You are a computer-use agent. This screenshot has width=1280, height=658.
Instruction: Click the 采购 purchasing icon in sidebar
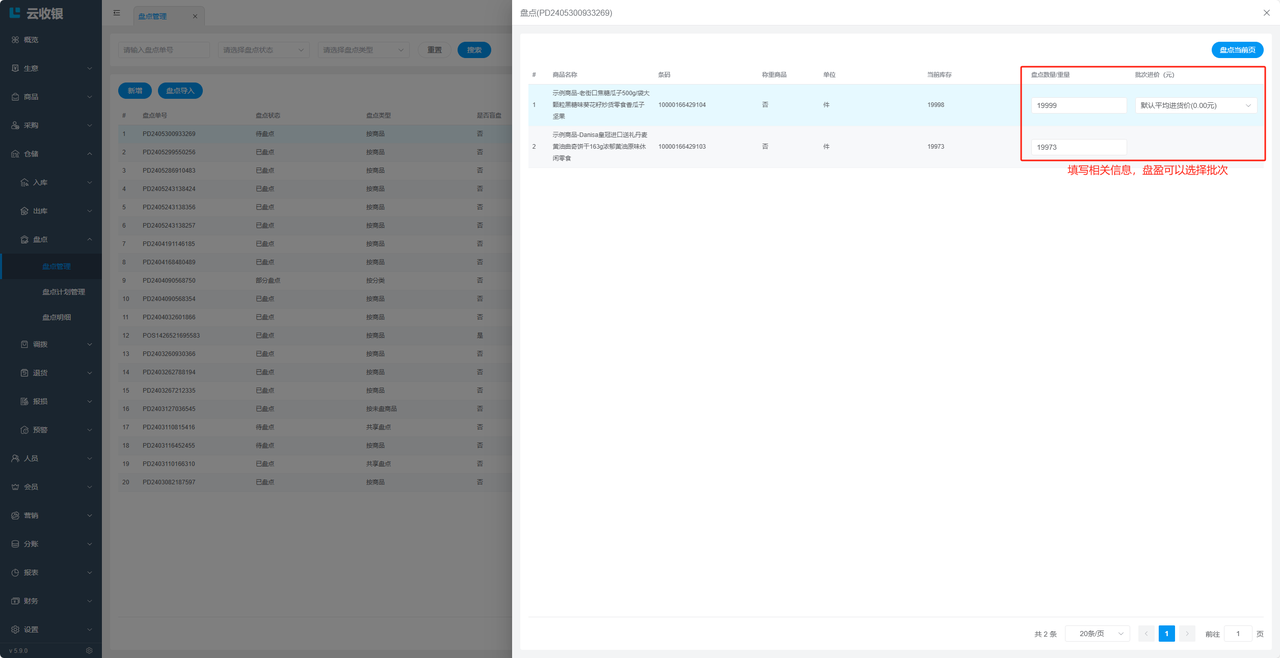coord(15,125)
